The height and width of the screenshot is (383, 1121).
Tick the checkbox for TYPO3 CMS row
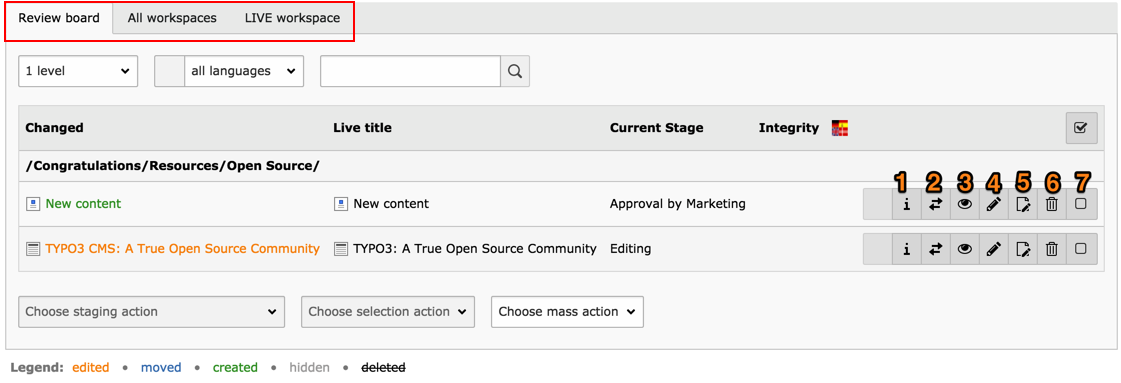click(1081, 249)
